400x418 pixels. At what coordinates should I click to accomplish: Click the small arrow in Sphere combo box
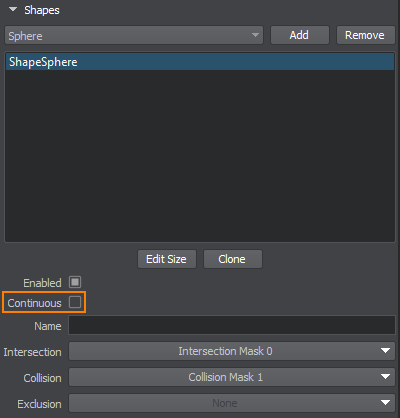[x=255, y=35]
